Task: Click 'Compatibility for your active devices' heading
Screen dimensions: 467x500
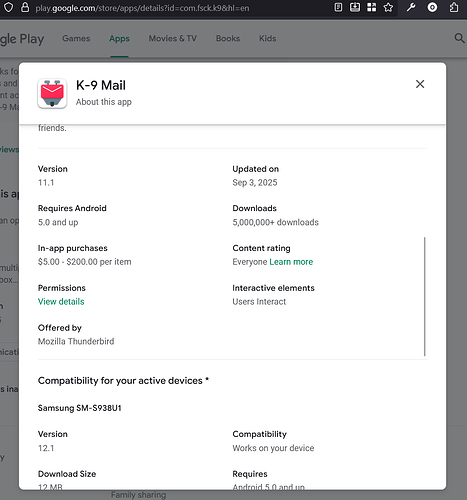Action: coord(123,381)
